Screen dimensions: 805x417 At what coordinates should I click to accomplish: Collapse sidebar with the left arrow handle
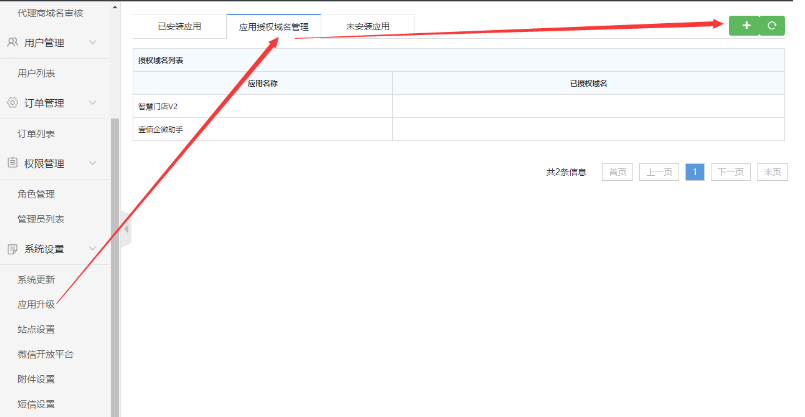point(126,229)
